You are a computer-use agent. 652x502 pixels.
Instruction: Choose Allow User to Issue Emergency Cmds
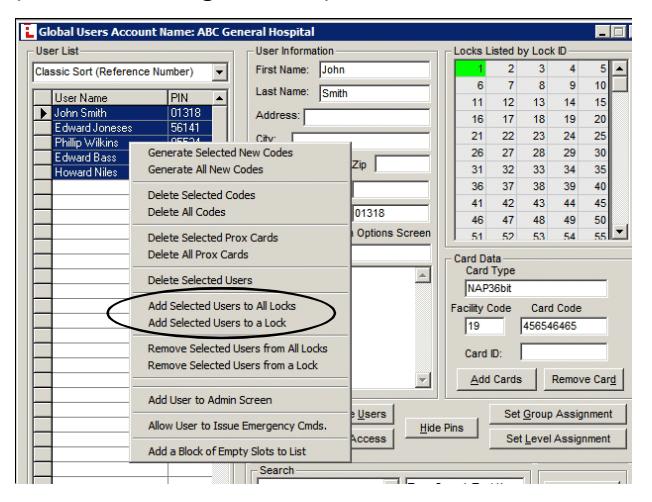(237, 425)
